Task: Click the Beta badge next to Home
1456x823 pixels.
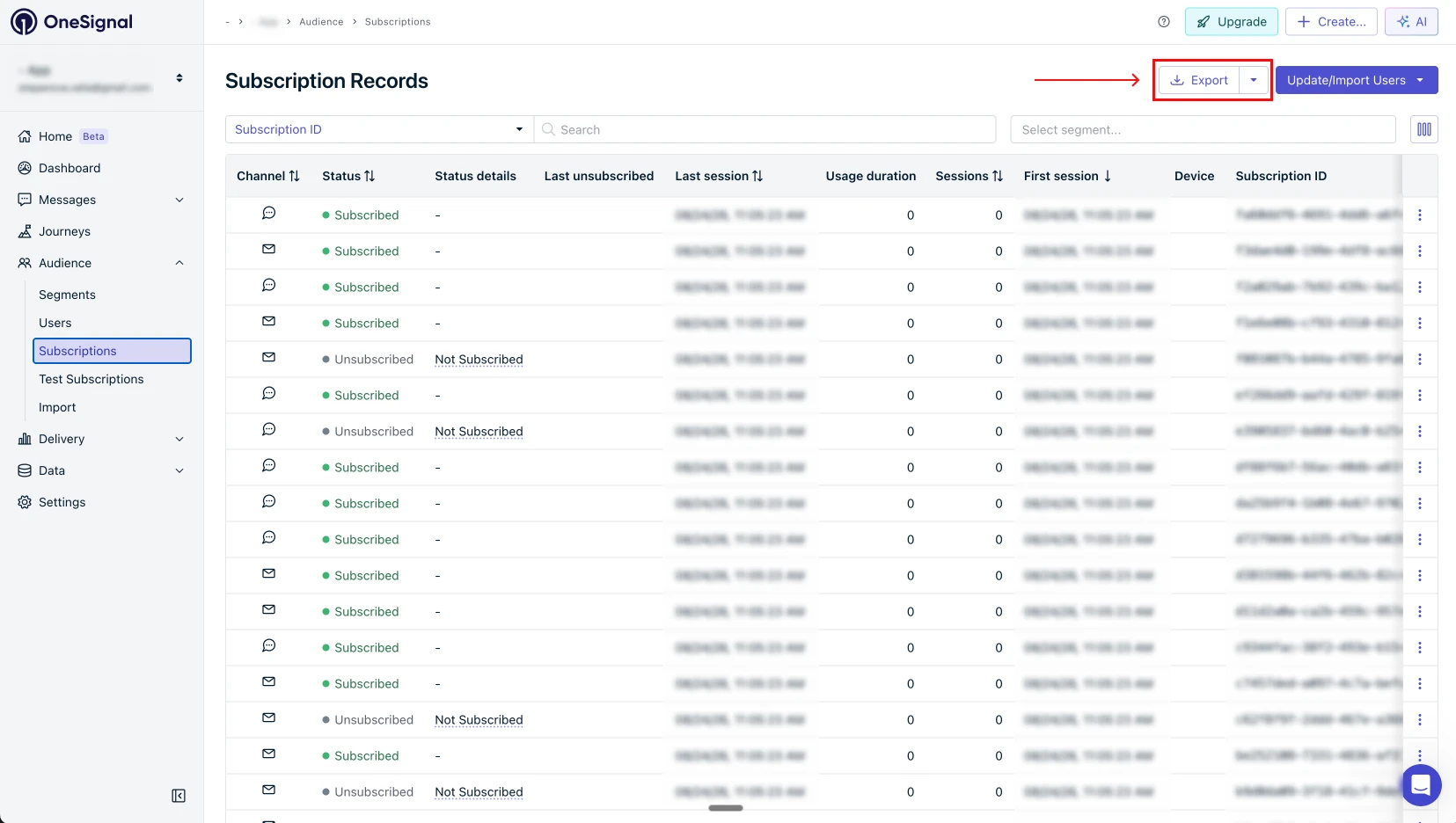Action: tap(93, 136)
